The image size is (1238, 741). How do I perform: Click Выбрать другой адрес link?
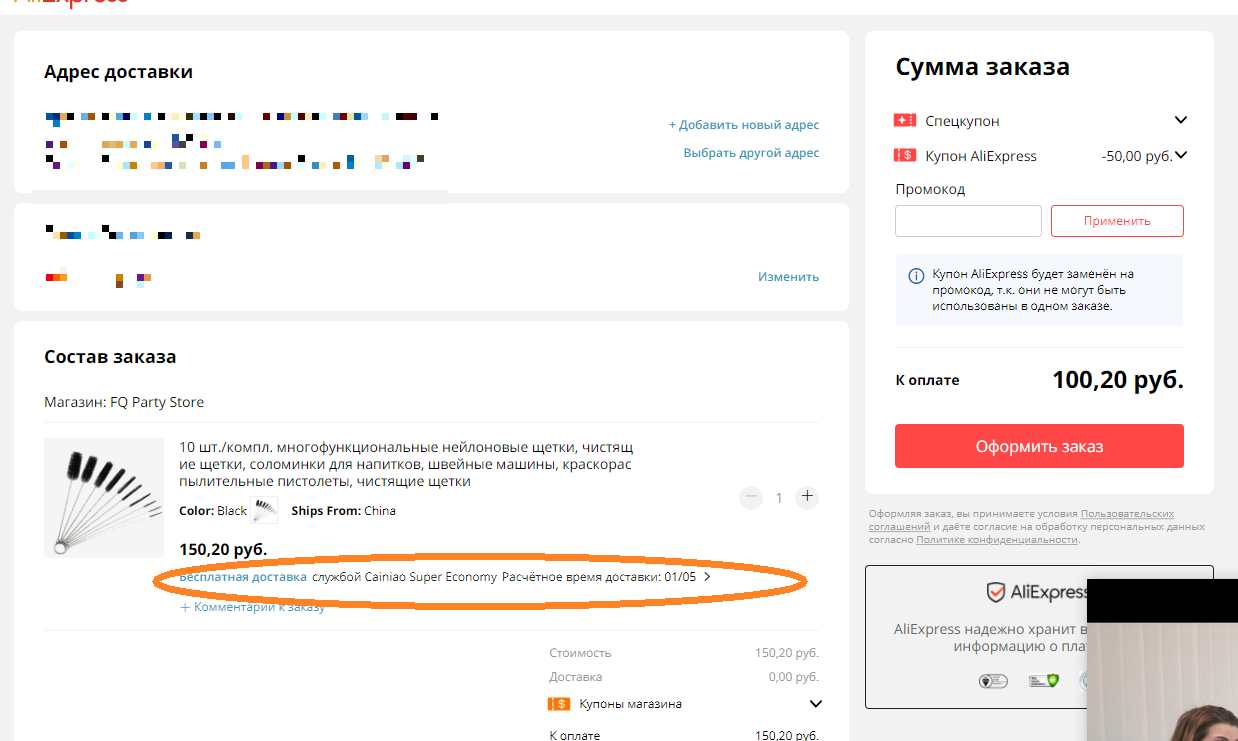(751, 153)
